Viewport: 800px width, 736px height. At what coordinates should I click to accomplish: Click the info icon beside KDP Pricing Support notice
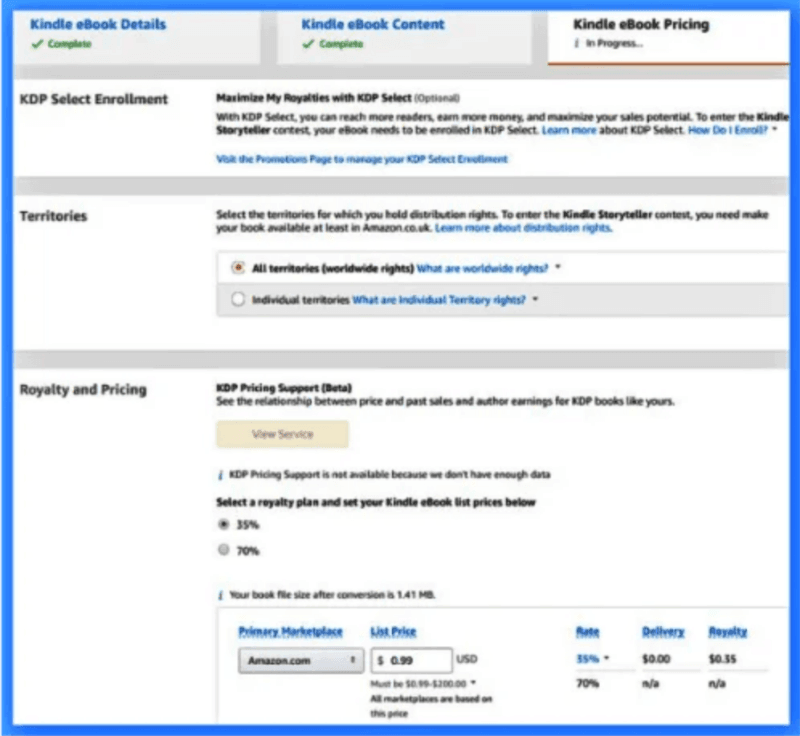click(x=220, y=475)
